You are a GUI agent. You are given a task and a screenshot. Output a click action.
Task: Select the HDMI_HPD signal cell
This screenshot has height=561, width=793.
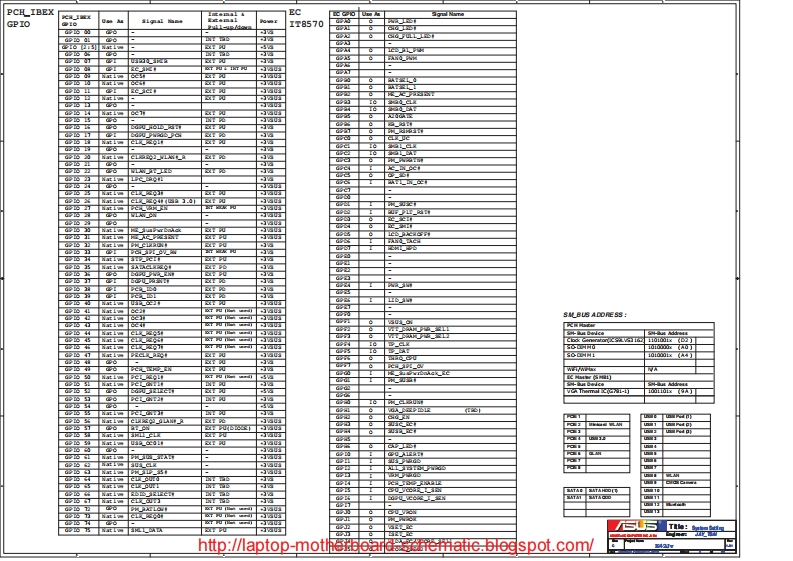(x=402, y=248)
